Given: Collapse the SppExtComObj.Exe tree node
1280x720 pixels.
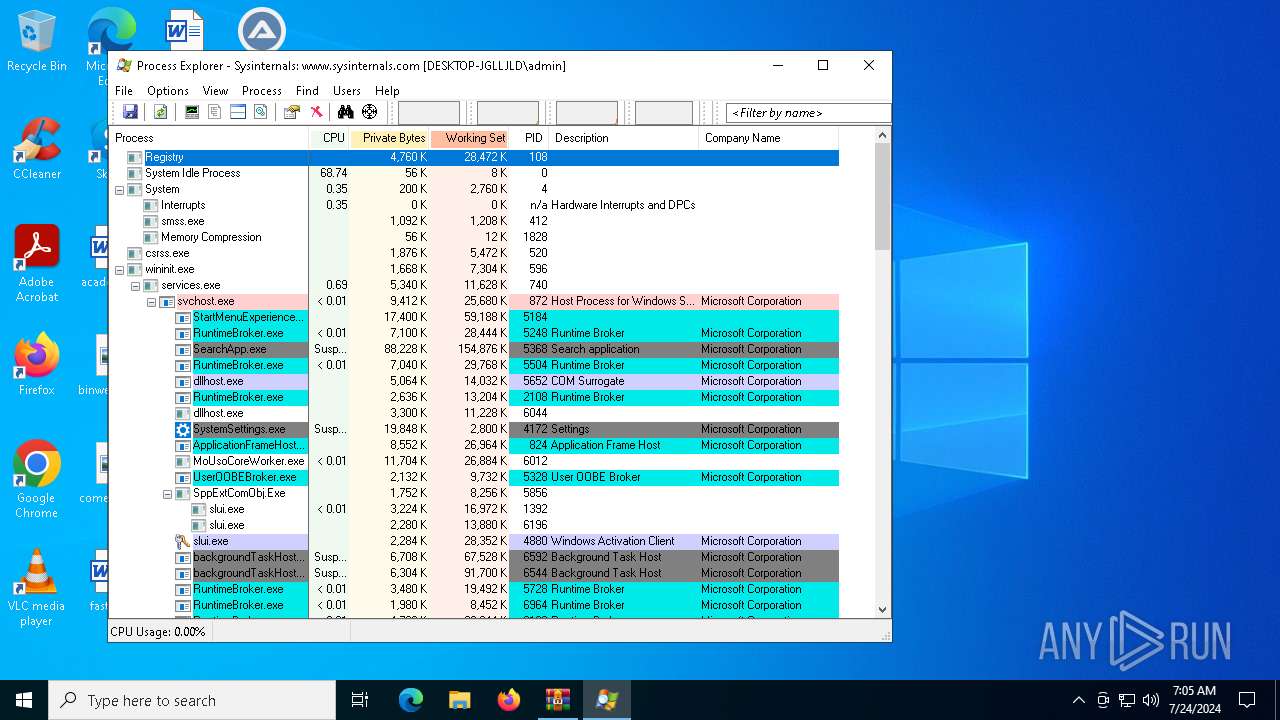Looking at the screenshot, I should coord(168,493).
